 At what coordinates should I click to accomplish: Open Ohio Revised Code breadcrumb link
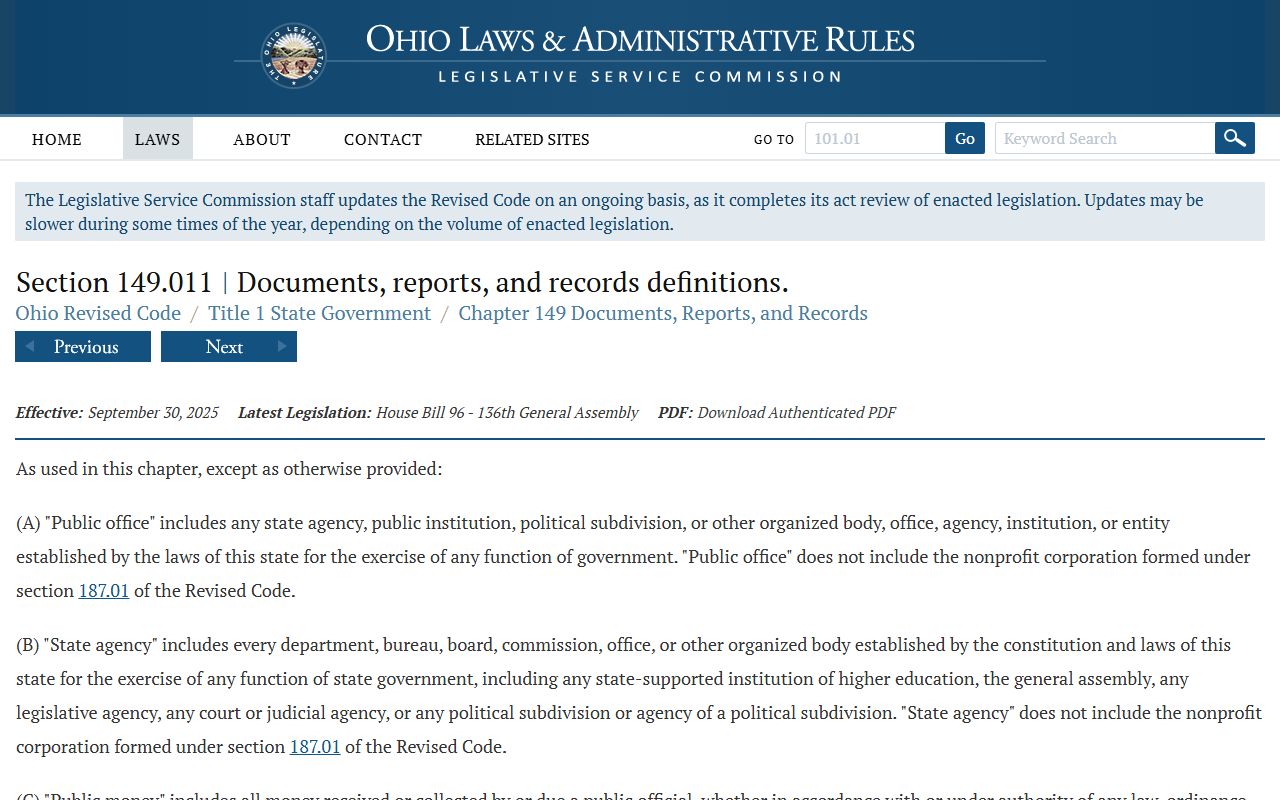tap(98, 313)
